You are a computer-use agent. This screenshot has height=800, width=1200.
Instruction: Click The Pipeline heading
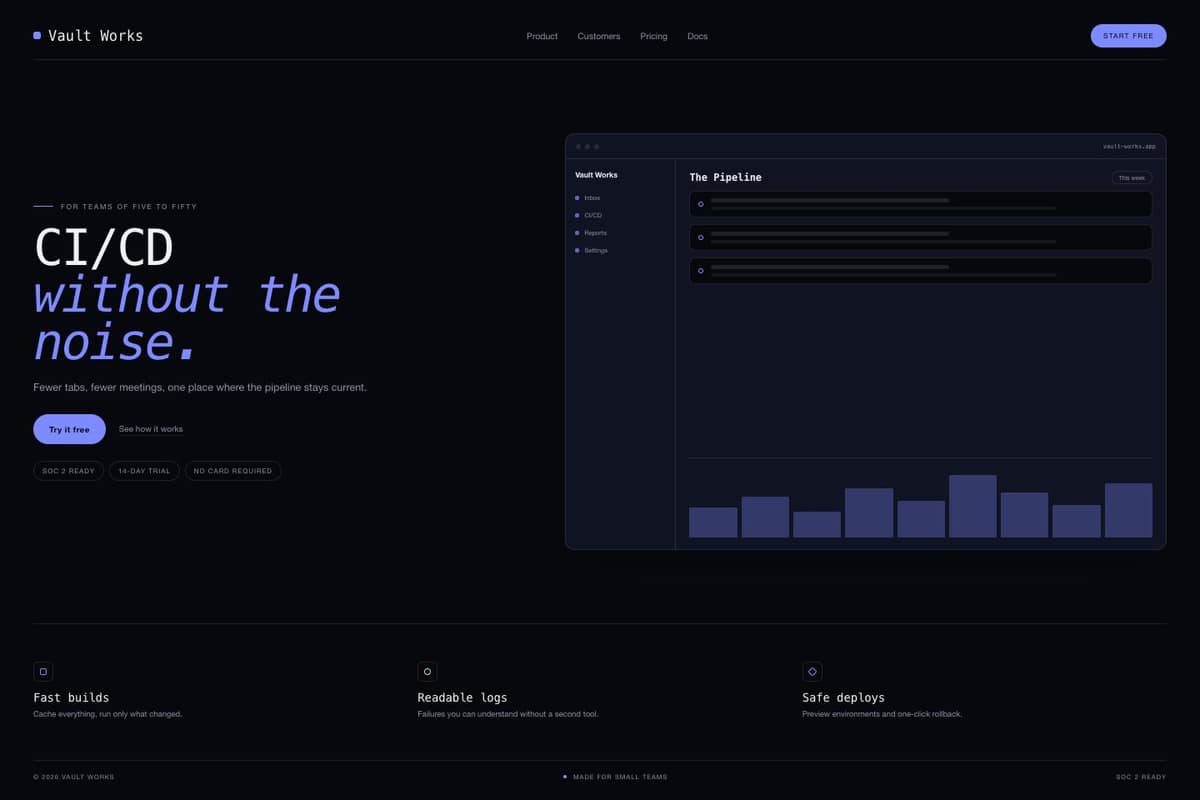[x=725, y=177]
